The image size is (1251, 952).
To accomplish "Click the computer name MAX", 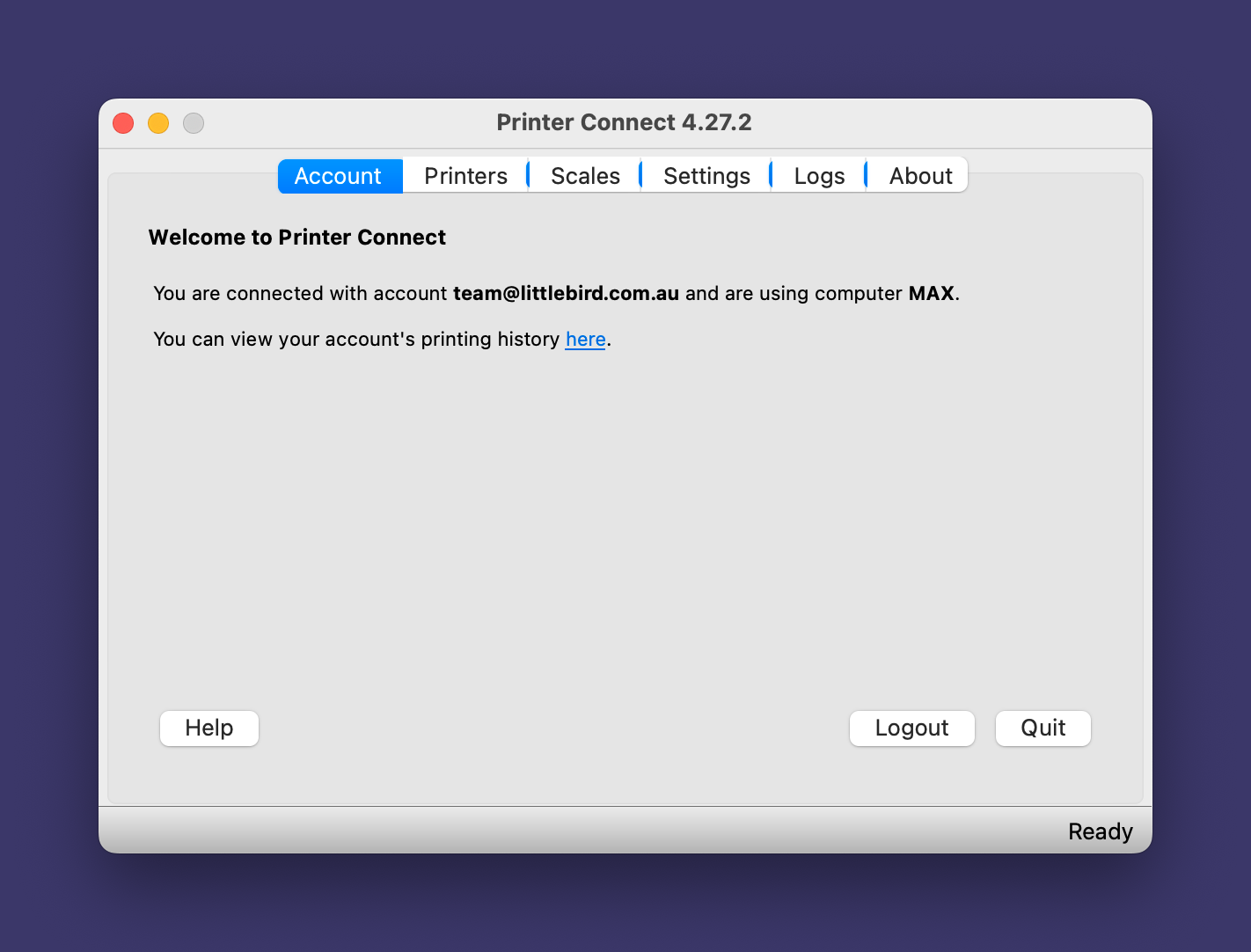I will (x=931, y=293).
